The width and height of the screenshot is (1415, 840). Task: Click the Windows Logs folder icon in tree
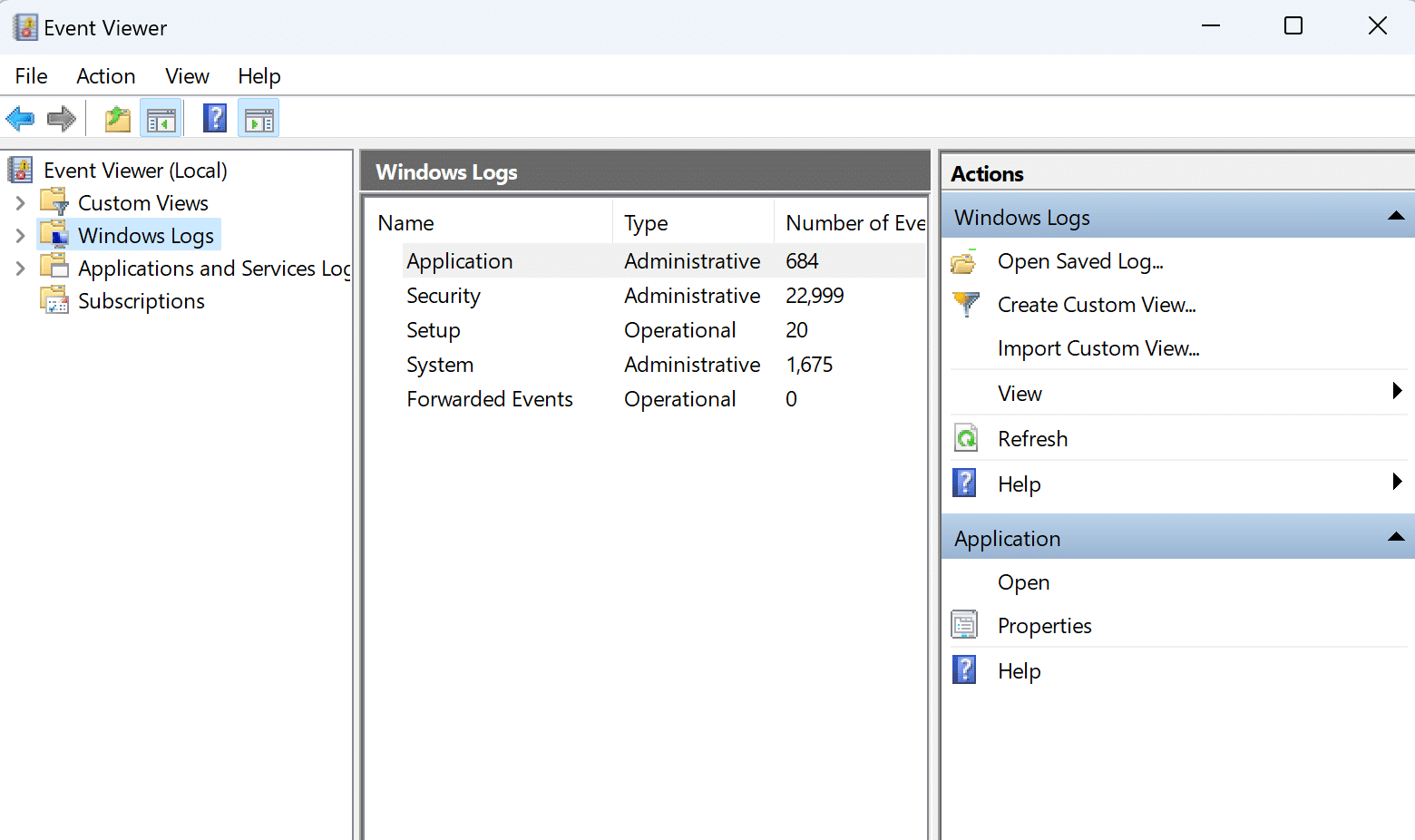click(x=54, y=234)
